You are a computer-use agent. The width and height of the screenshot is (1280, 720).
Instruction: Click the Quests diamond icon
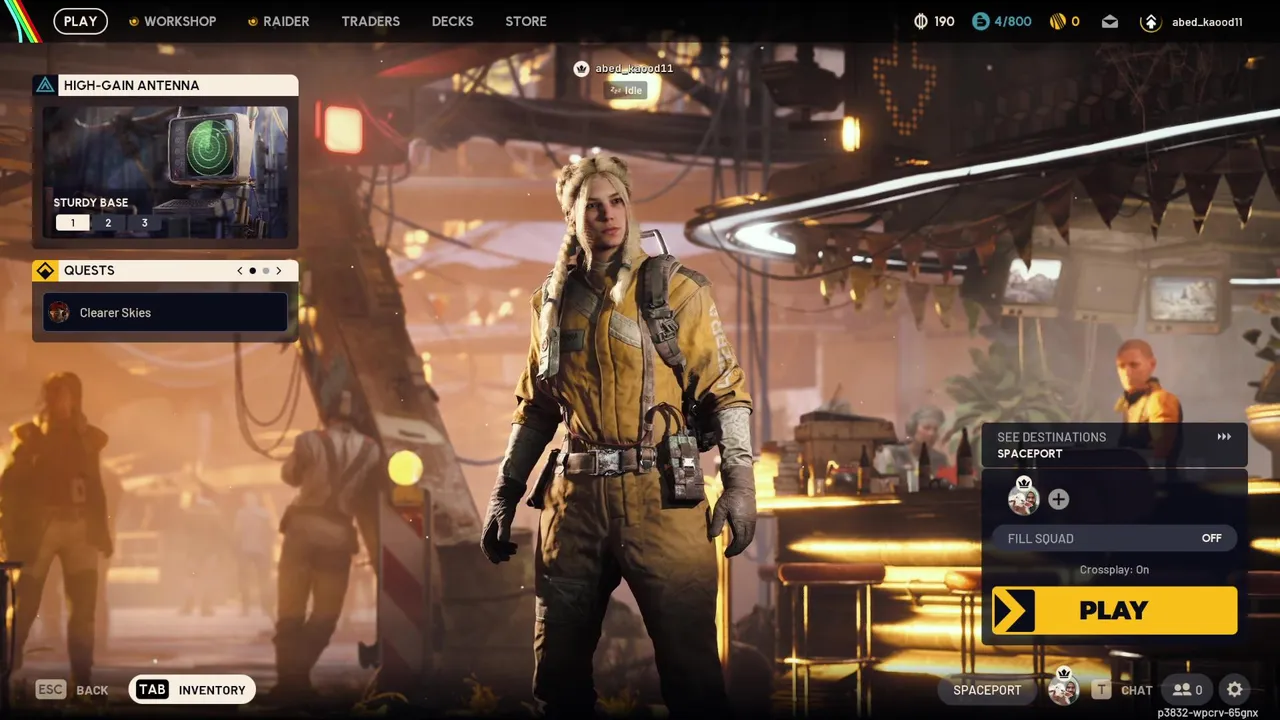coord(45,271)
